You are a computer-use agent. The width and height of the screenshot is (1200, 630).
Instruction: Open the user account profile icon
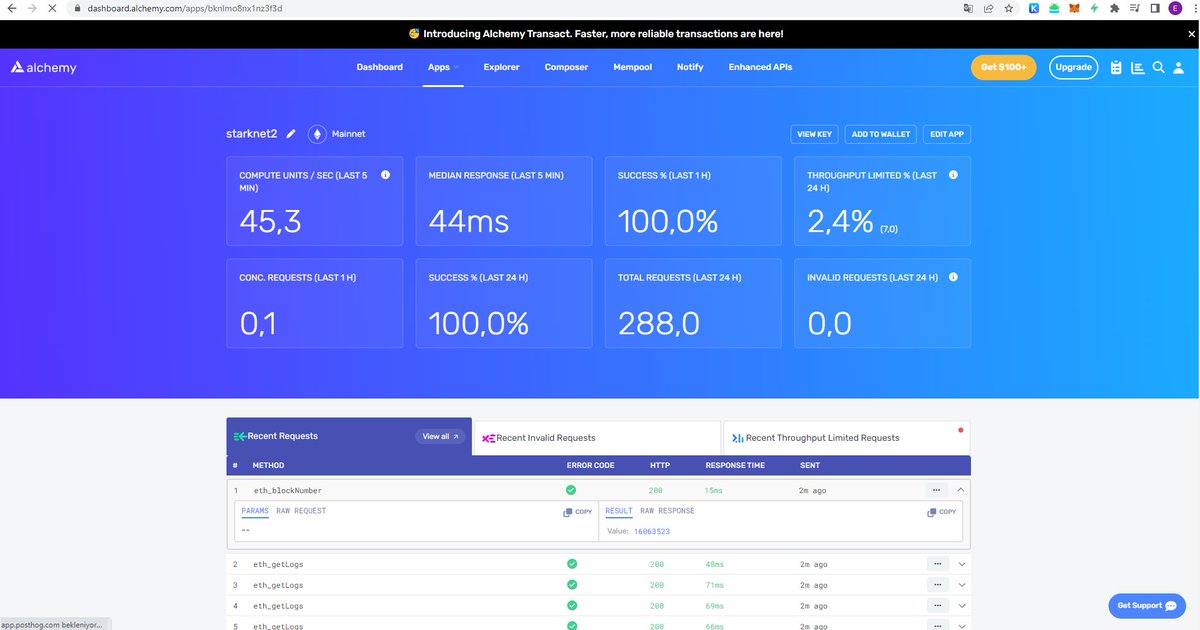(1179, 67)
